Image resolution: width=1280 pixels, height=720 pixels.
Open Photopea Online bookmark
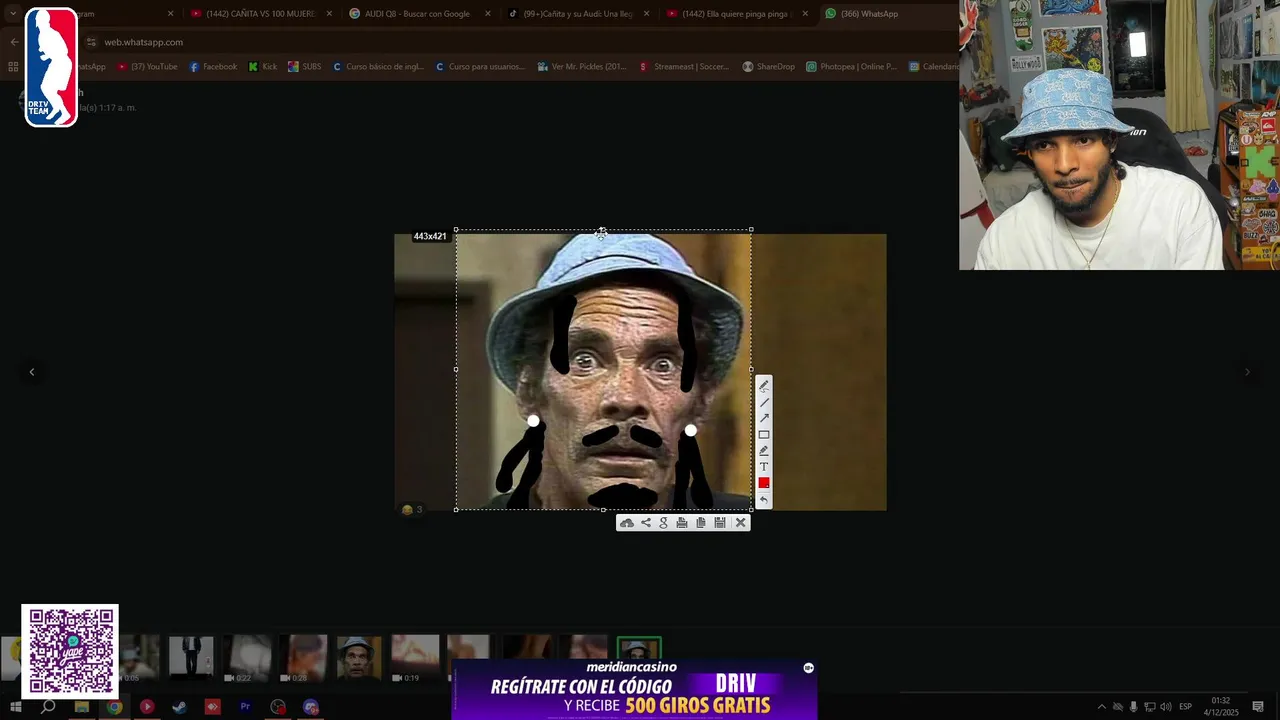point(853,67)
